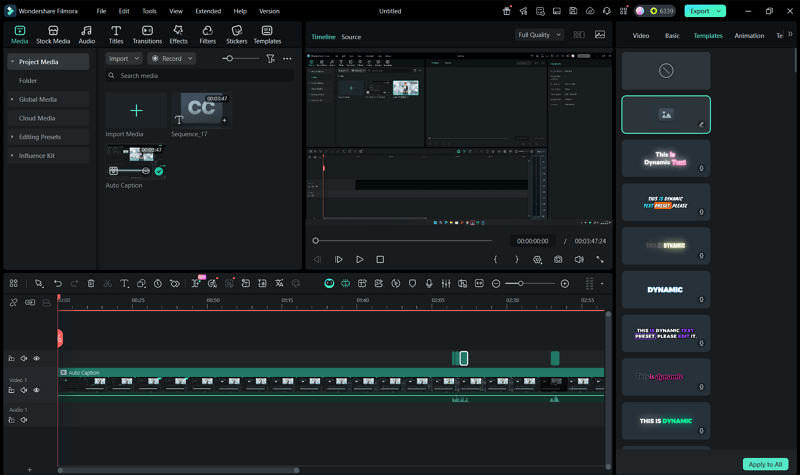Click the undo arrow in timeline toolbar

[x=58, y=284]
